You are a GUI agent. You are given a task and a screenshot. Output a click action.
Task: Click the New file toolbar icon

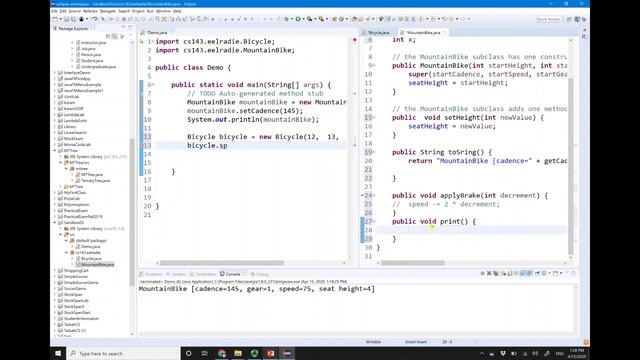pos(55,19)
